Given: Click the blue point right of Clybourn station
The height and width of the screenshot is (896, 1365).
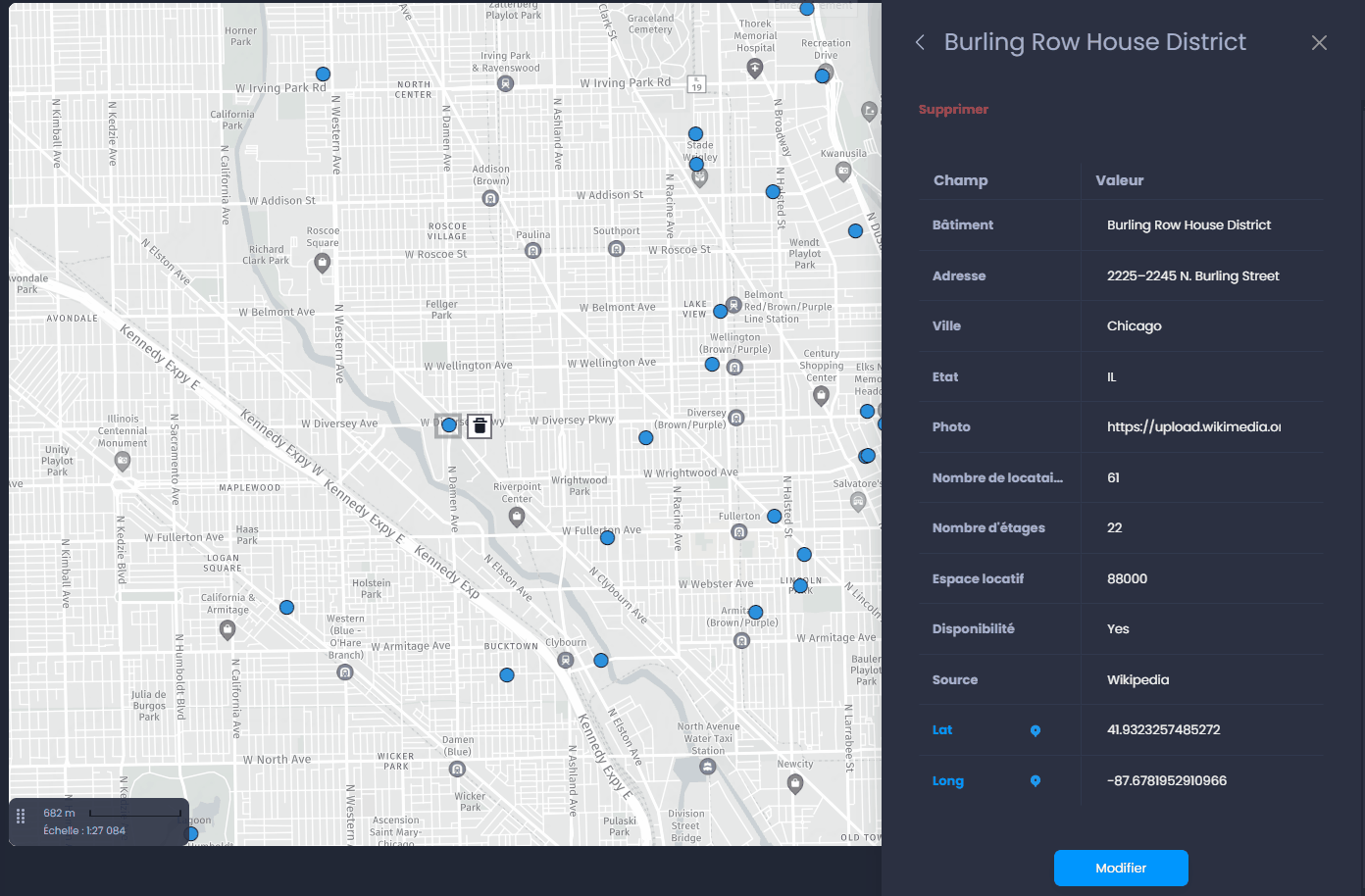Looking at the screenshot, I should (601, 661).
